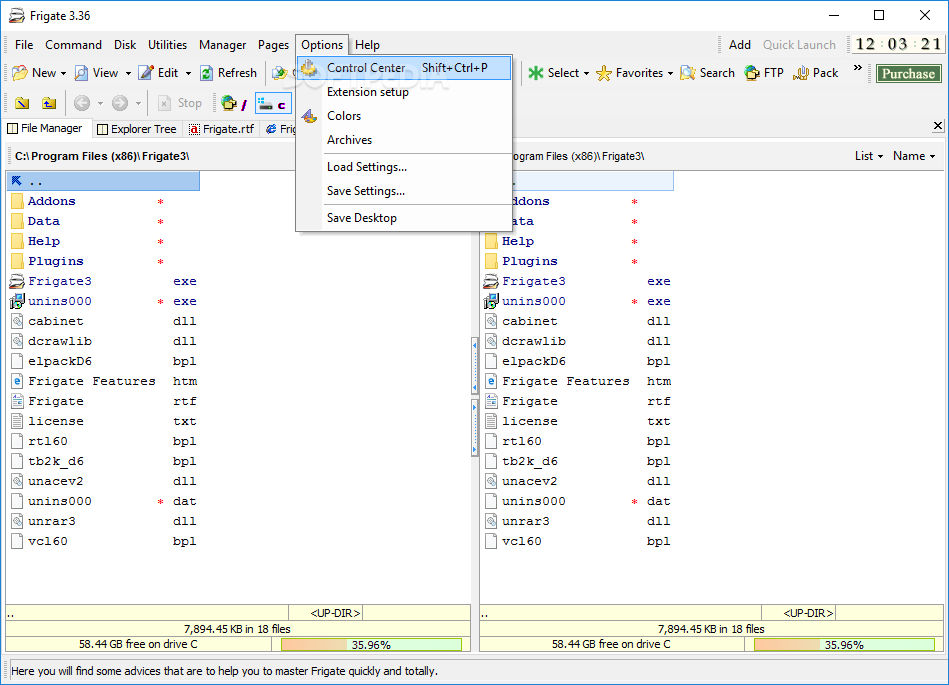Go to root folder icon

tap(22, 103)
